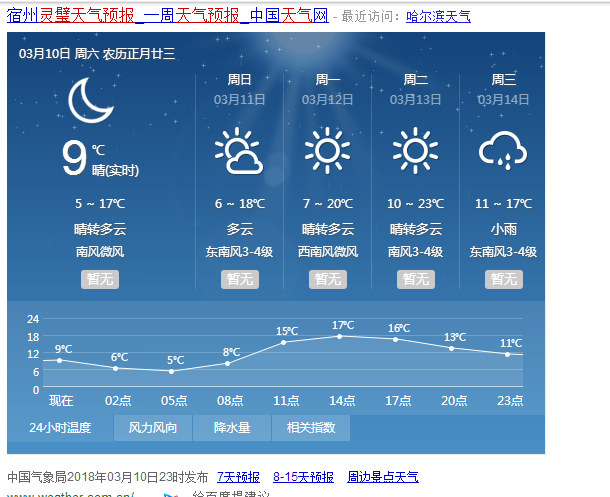Click the 15℃ chart point at 11点

[x=284, y=342]
